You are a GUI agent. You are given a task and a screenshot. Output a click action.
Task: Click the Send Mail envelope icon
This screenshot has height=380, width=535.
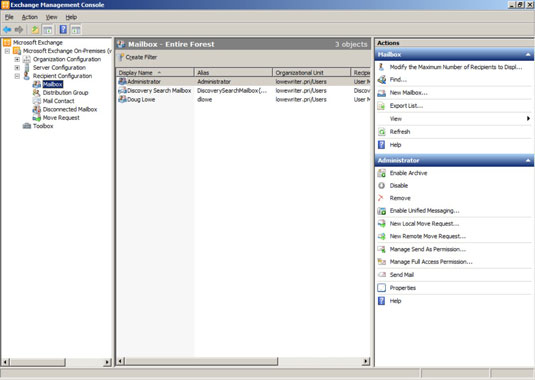click(381, 275)
